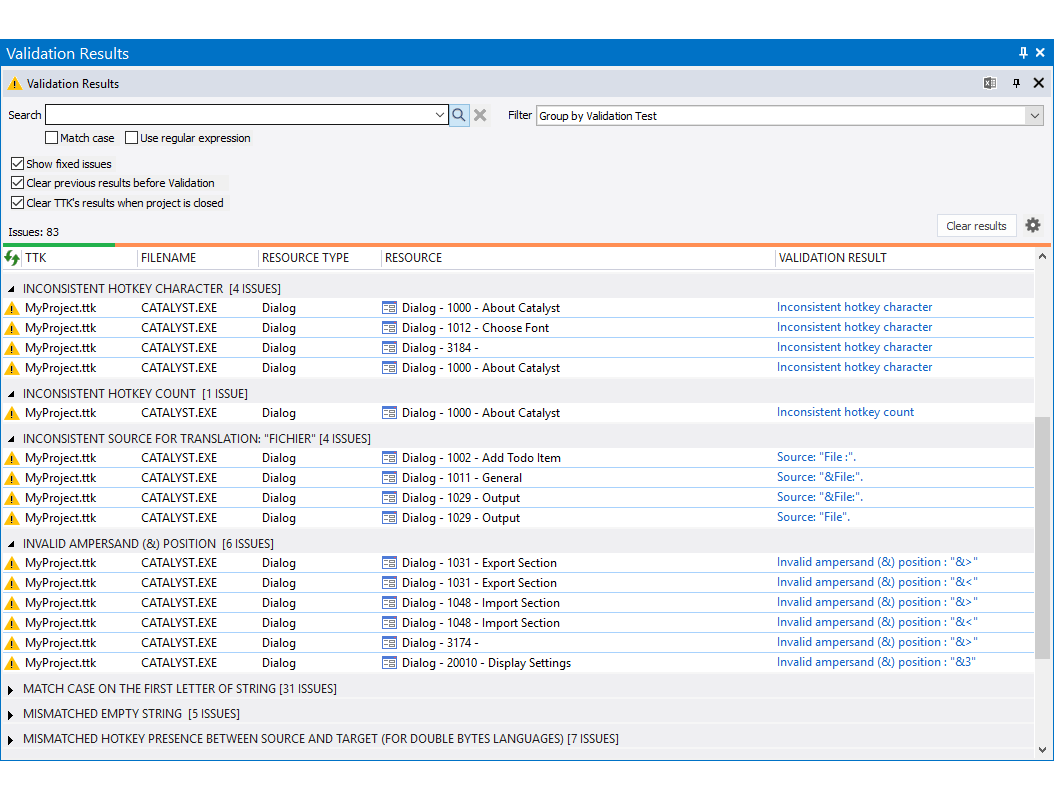
Task: Enable the Match case checkbox
Action: click(52, 138)
